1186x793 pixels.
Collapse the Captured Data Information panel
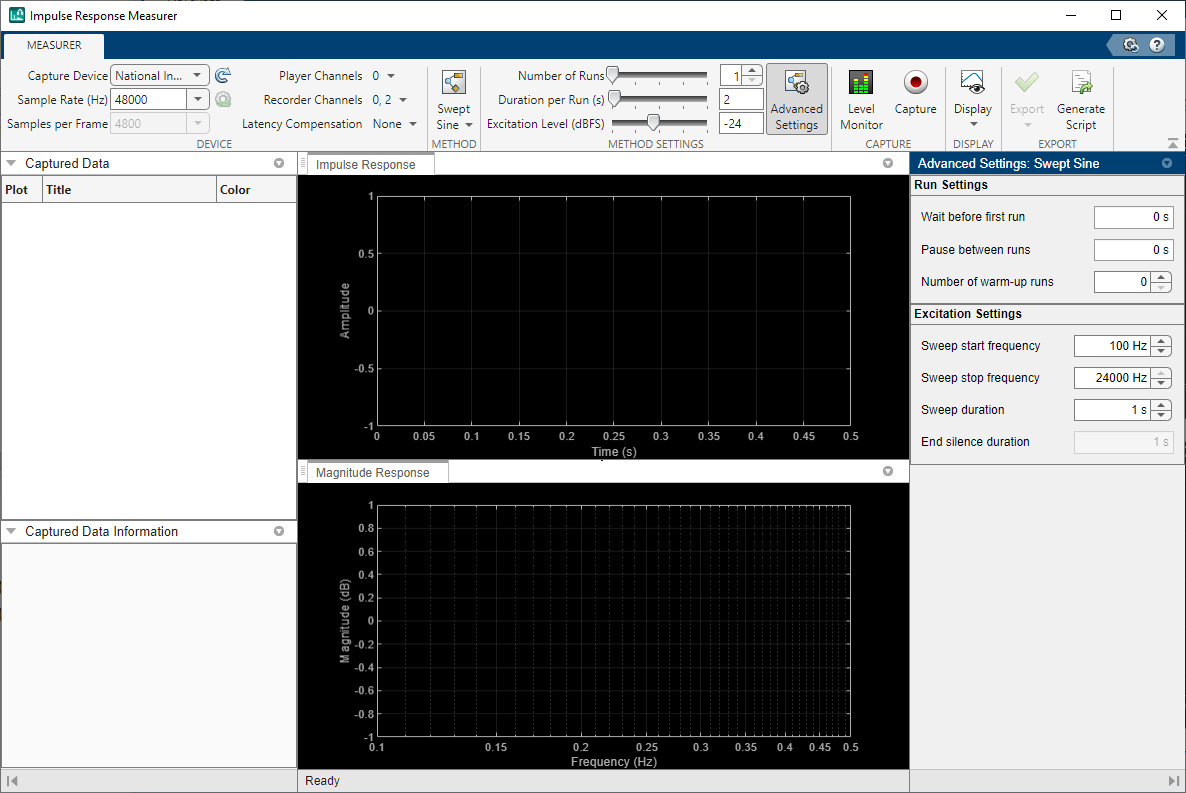click(12, 531)
